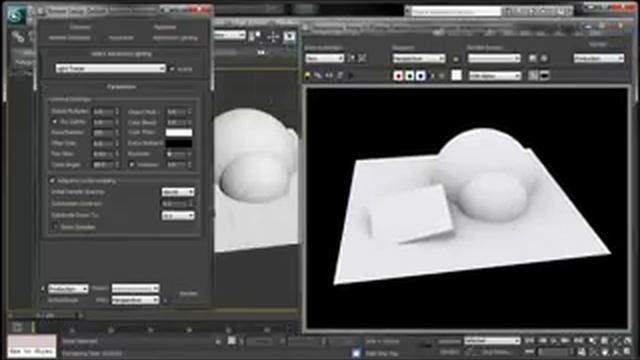Viewport: 640px width, 360px height.
Task: Toggle the red channel button
Action: point(398,76)
